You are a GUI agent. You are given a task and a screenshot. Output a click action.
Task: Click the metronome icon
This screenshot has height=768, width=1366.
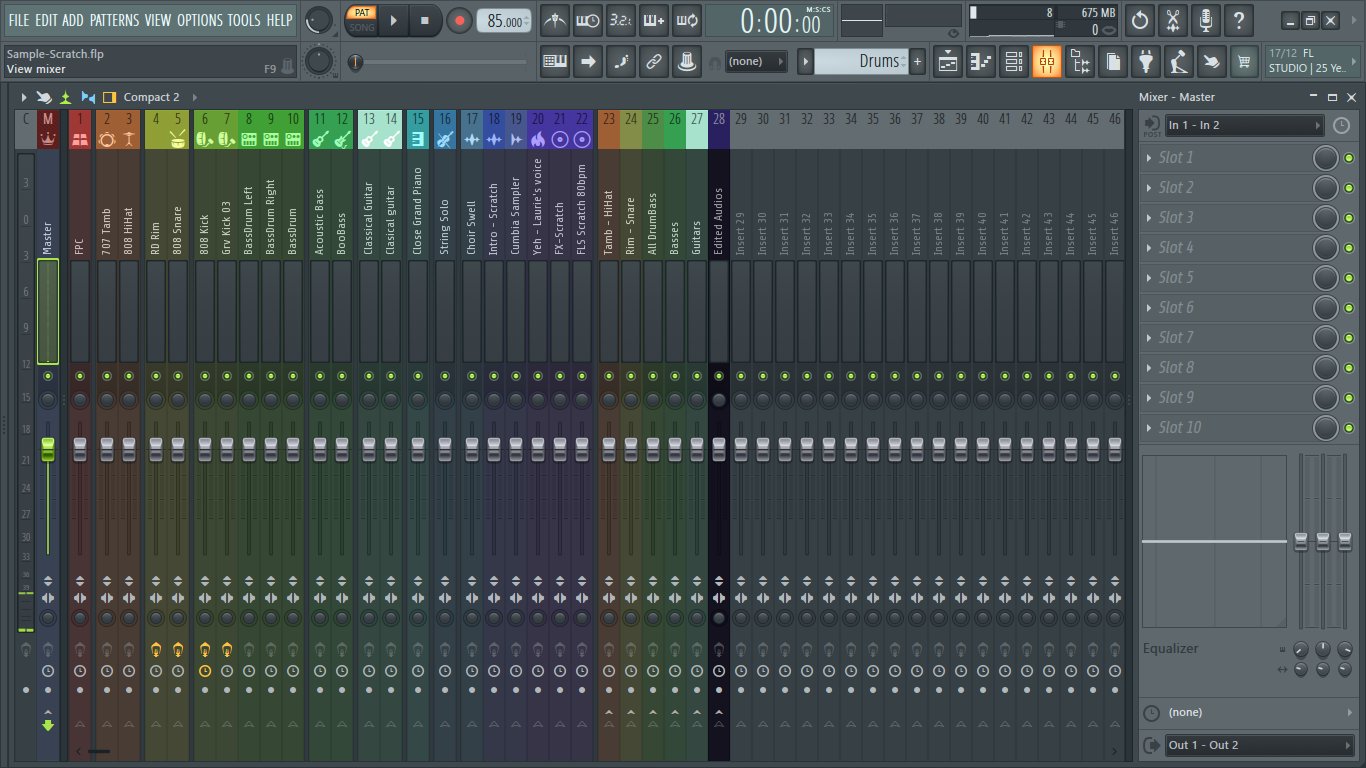pos(556,20)
